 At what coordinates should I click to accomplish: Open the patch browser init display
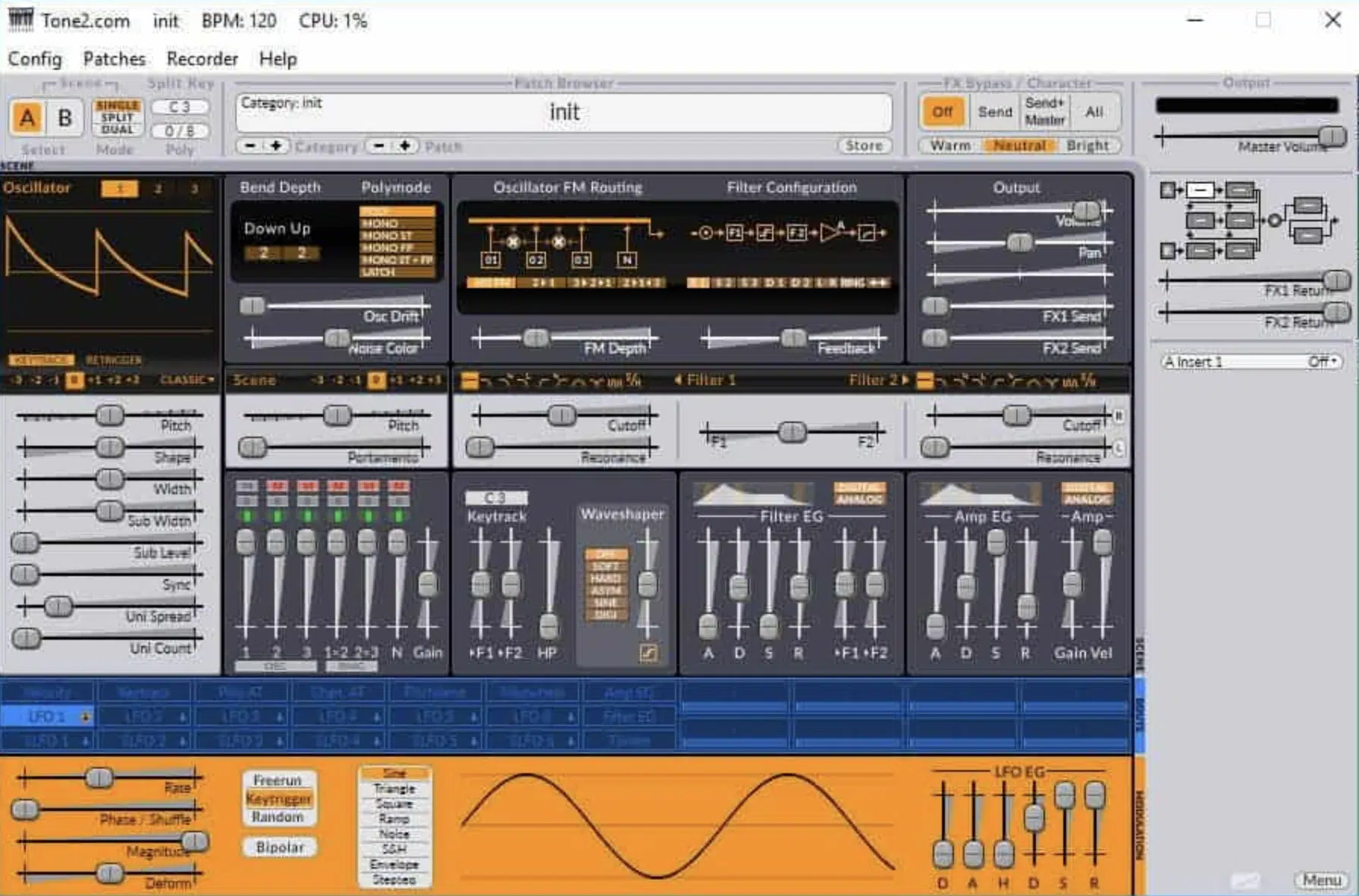pyautogui.click(x=564, y=112)
